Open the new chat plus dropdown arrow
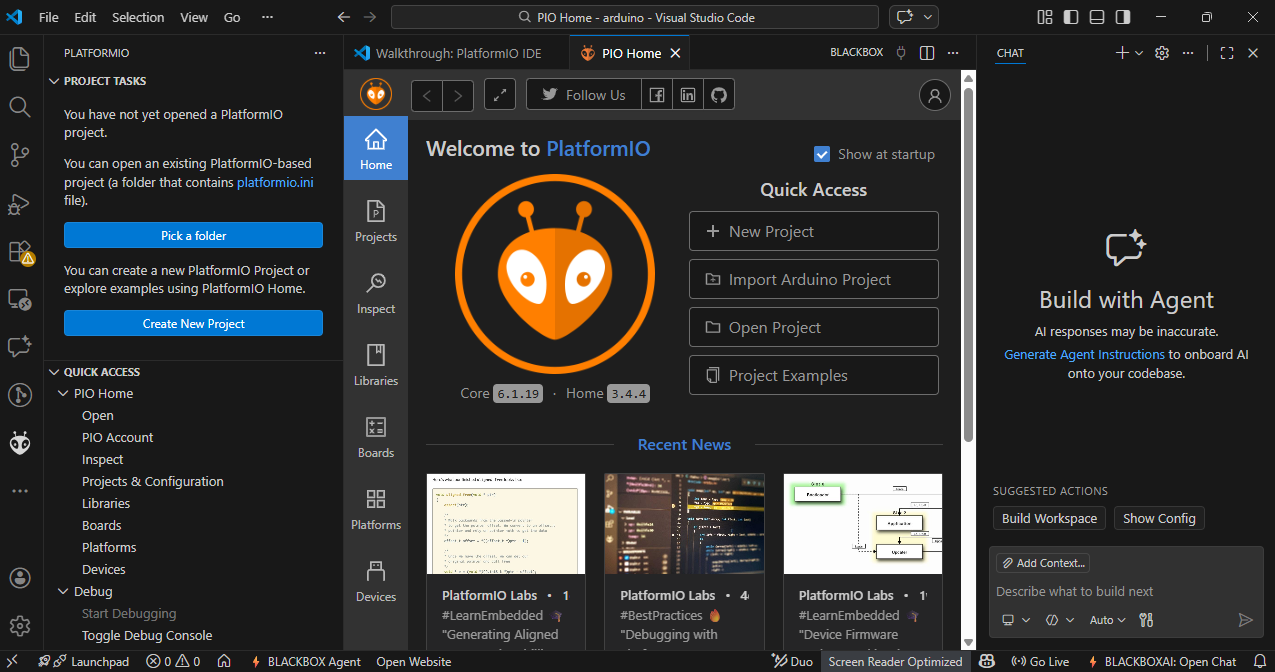1275x672 pixels. [1139, 53]
